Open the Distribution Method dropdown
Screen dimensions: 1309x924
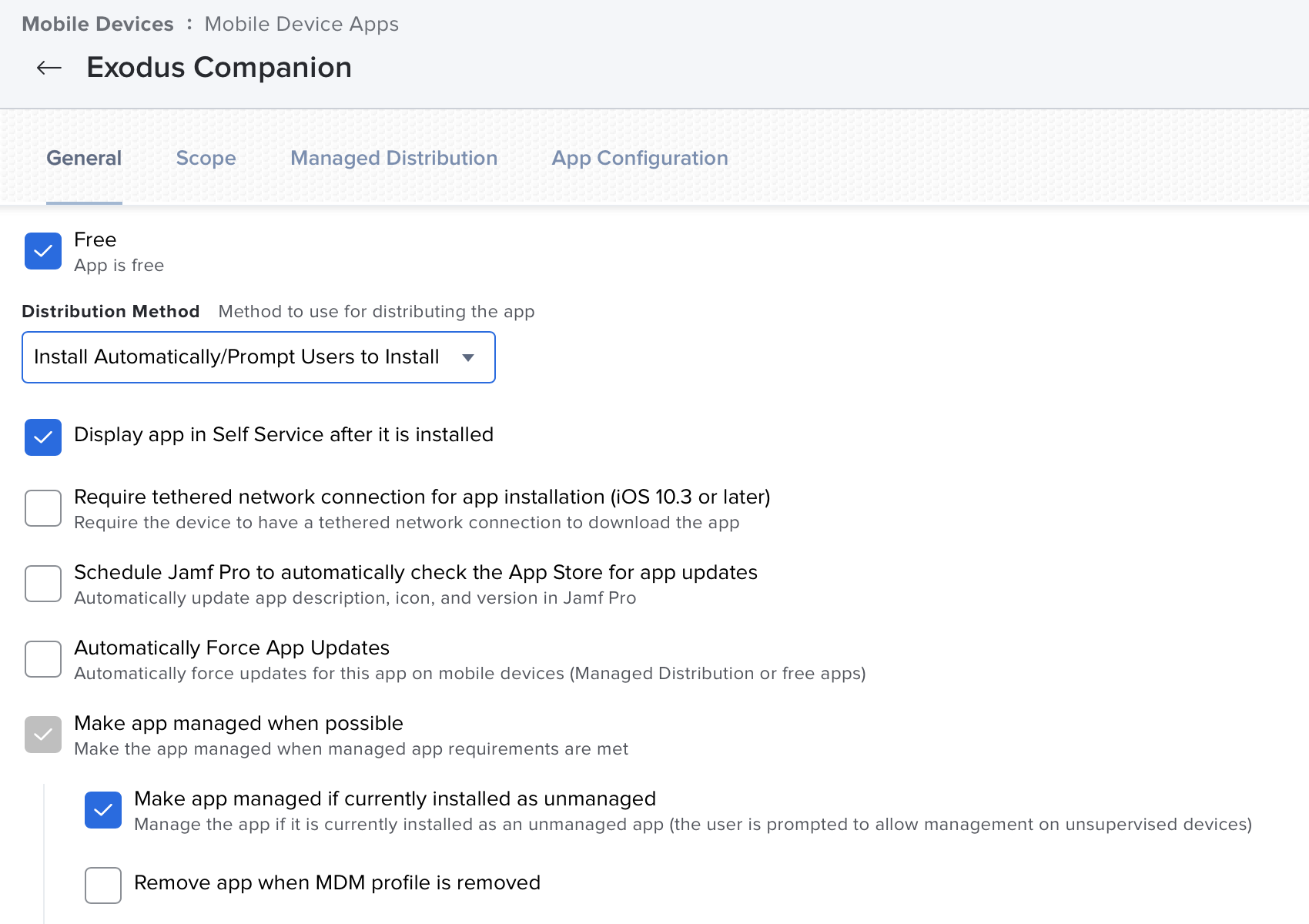click(259, 357)
